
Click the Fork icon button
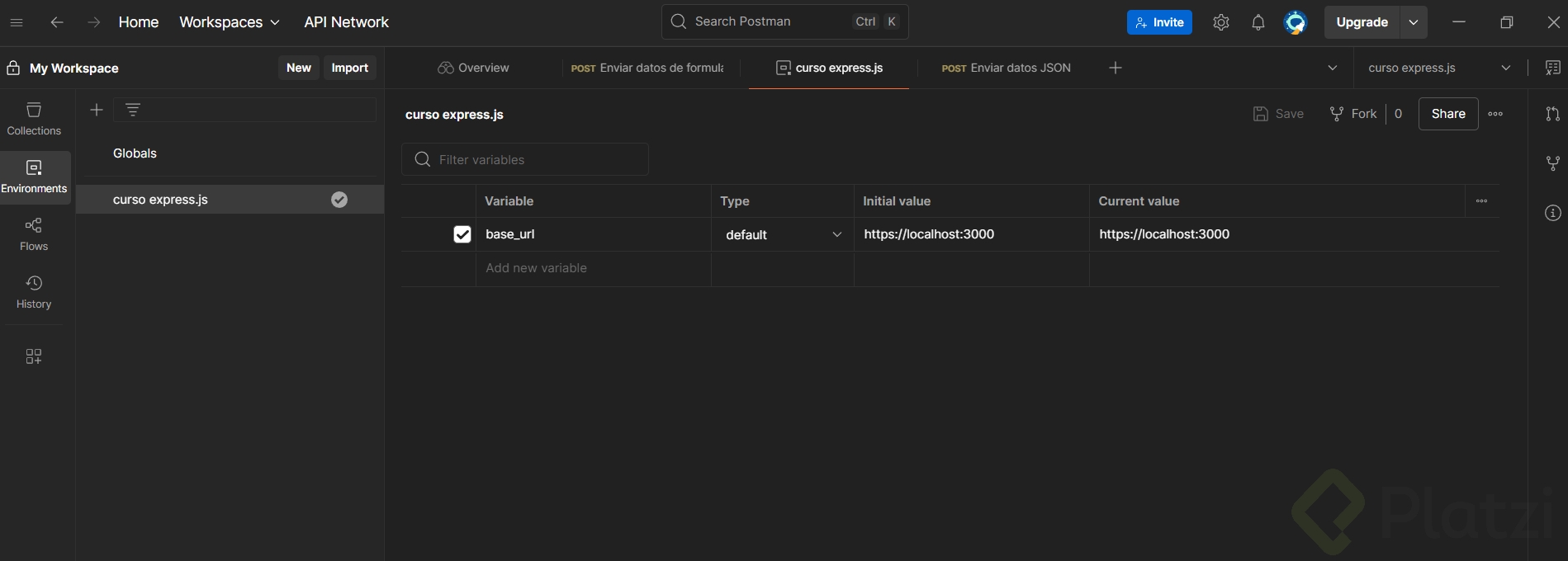point(1353,114)
